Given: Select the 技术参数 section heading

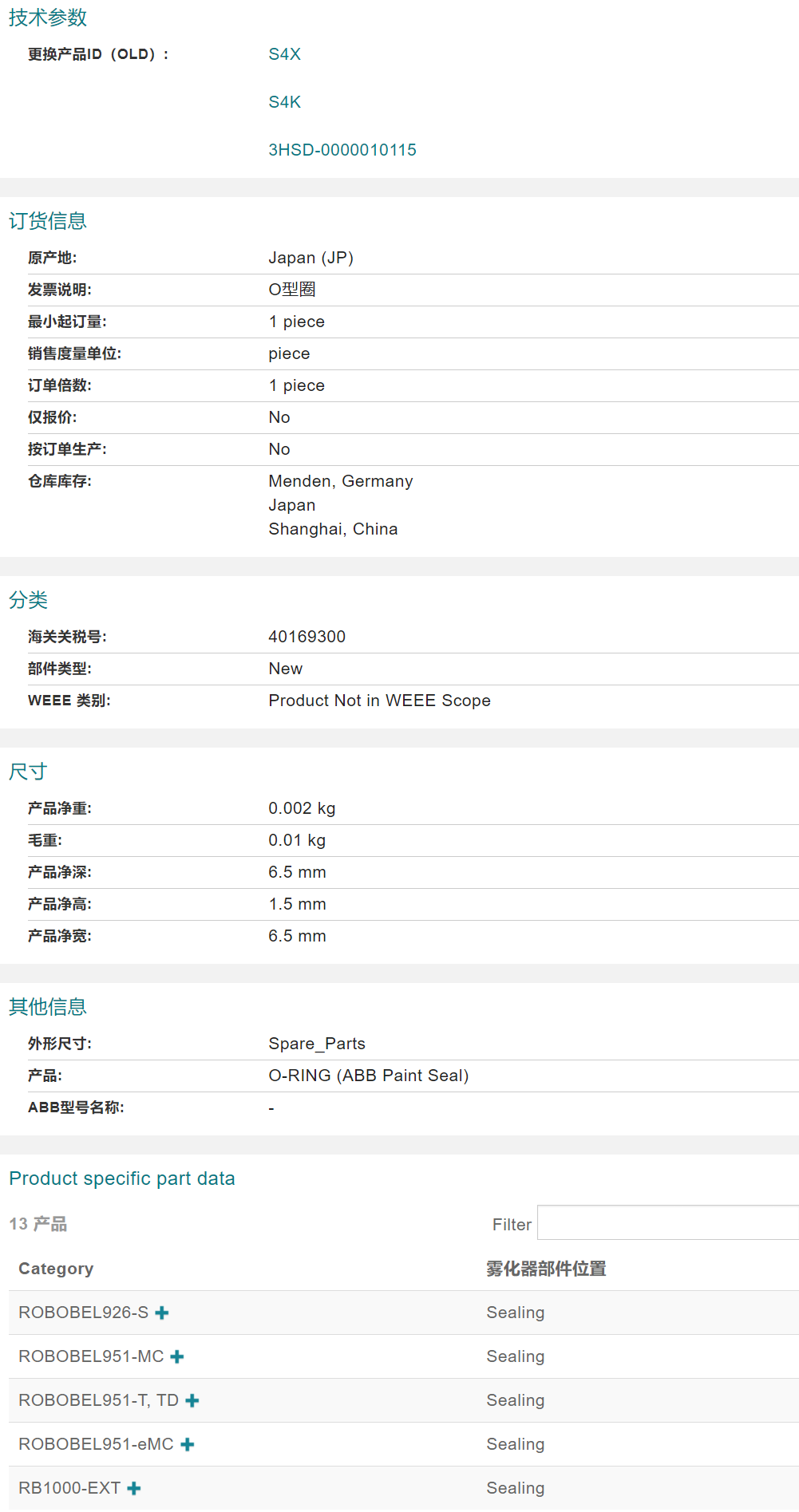Looking at the screenshot, I should [48, 18].
